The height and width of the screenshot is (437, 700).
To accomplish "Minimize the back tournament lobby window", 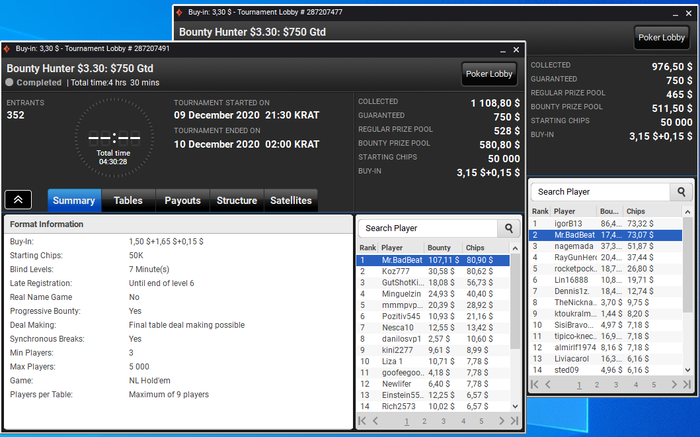I will click(x=675, y=14).
